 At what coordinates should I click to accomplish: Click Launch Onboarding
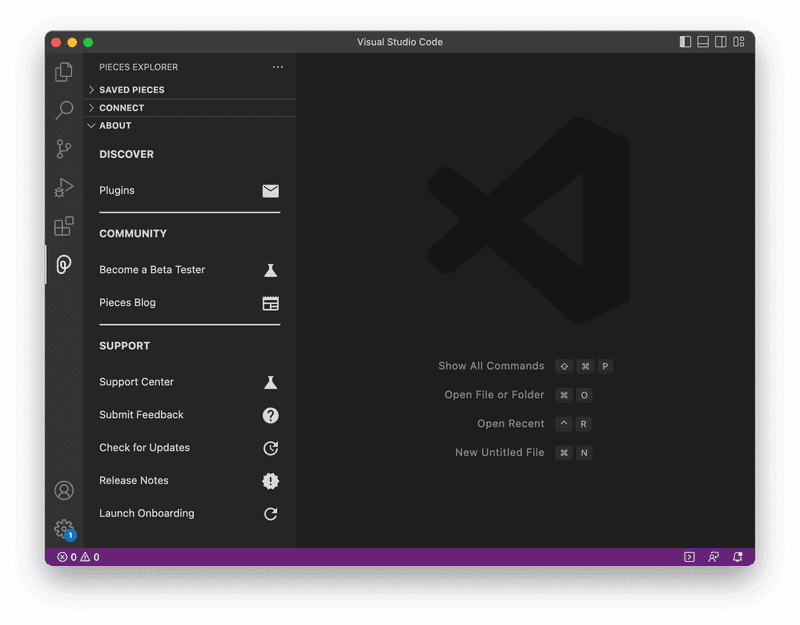pyautogui.click(x=147, y=513)
